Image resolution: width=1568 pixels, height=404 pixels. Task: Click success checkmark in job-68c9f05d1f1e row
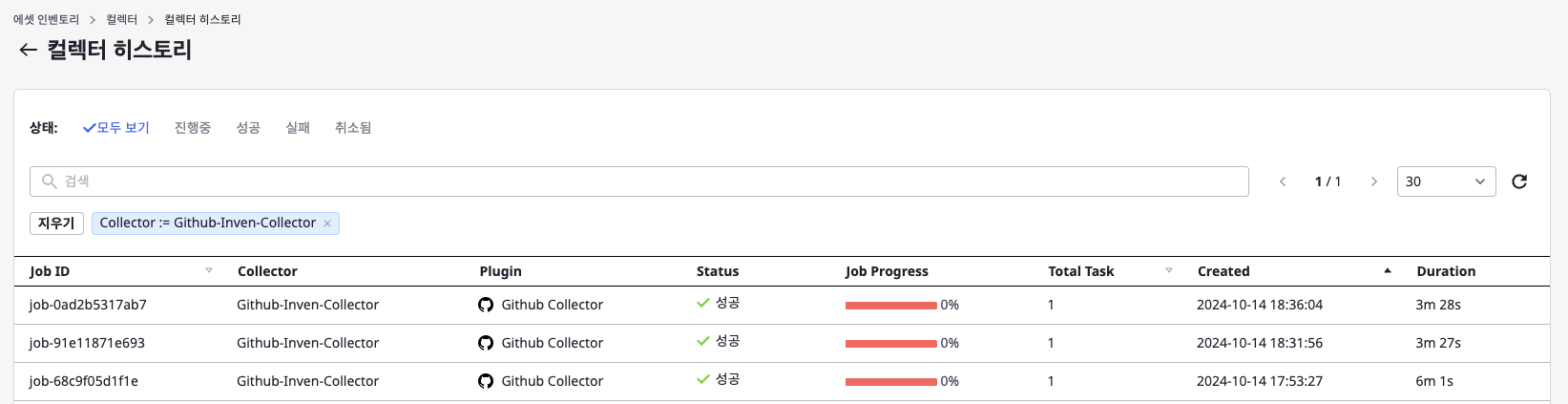click(703, 379)
